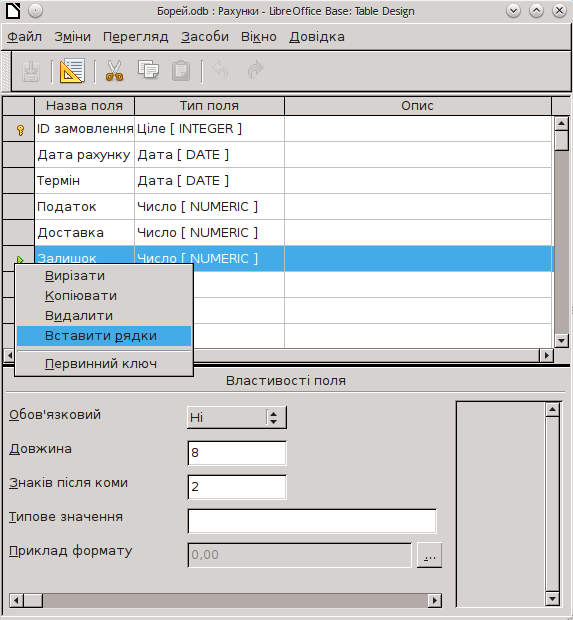Open the Обов'язковий dropdown showing Ні
The image size is (573, 620).
[x=236, y=417]
